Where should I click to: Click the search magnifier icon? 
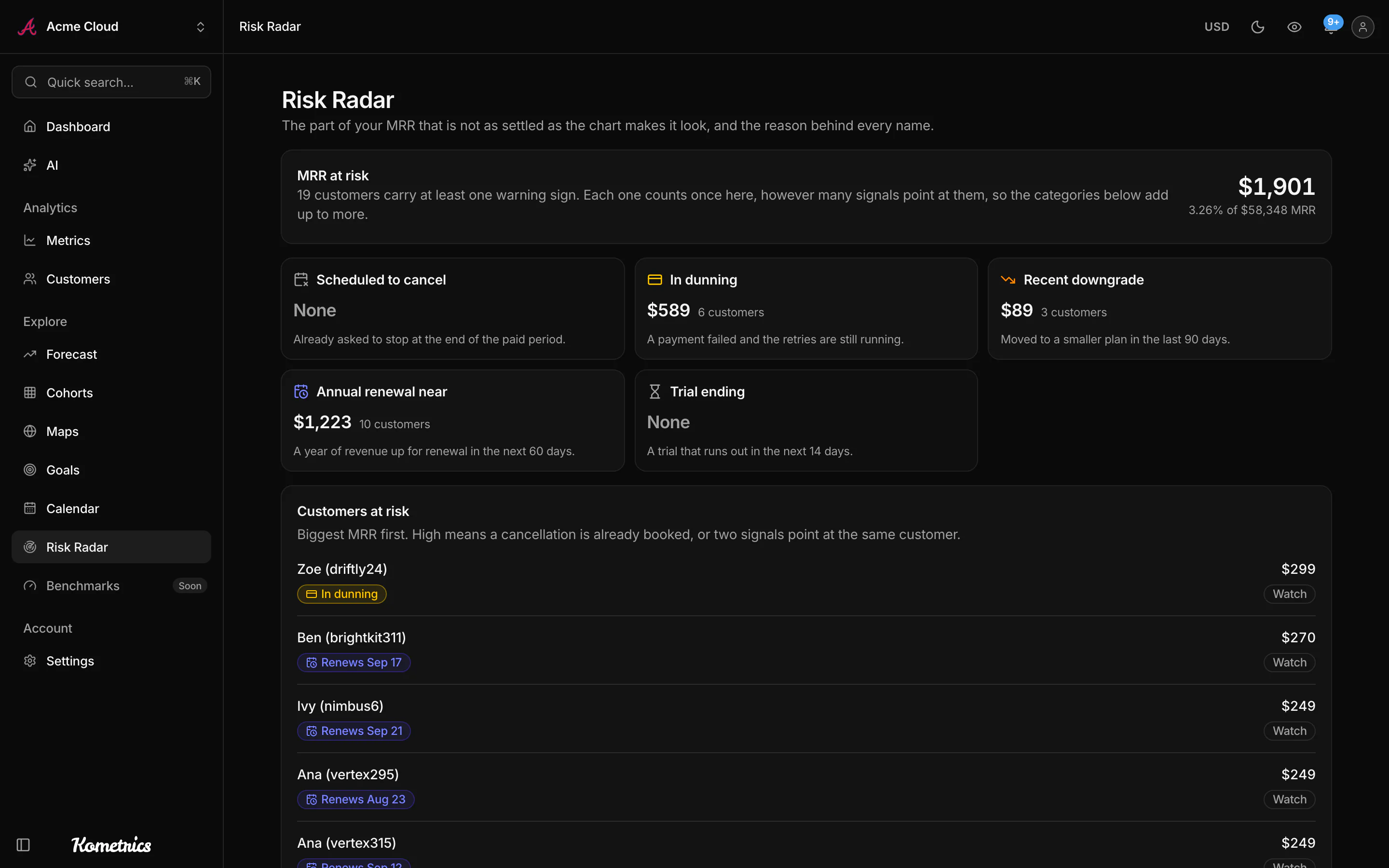point(31,82)
